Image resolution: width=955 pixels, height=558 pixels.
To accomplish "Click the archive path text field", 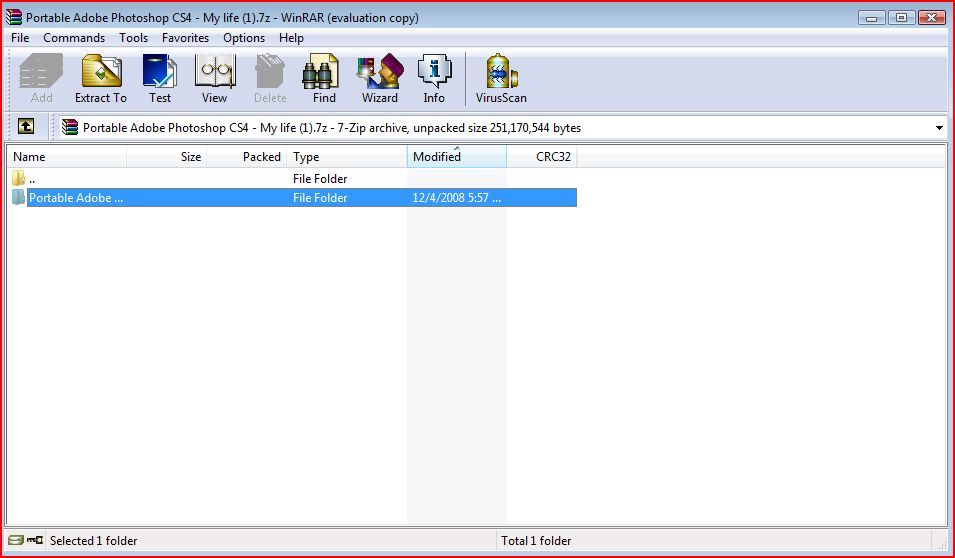I will pos(503,128).
